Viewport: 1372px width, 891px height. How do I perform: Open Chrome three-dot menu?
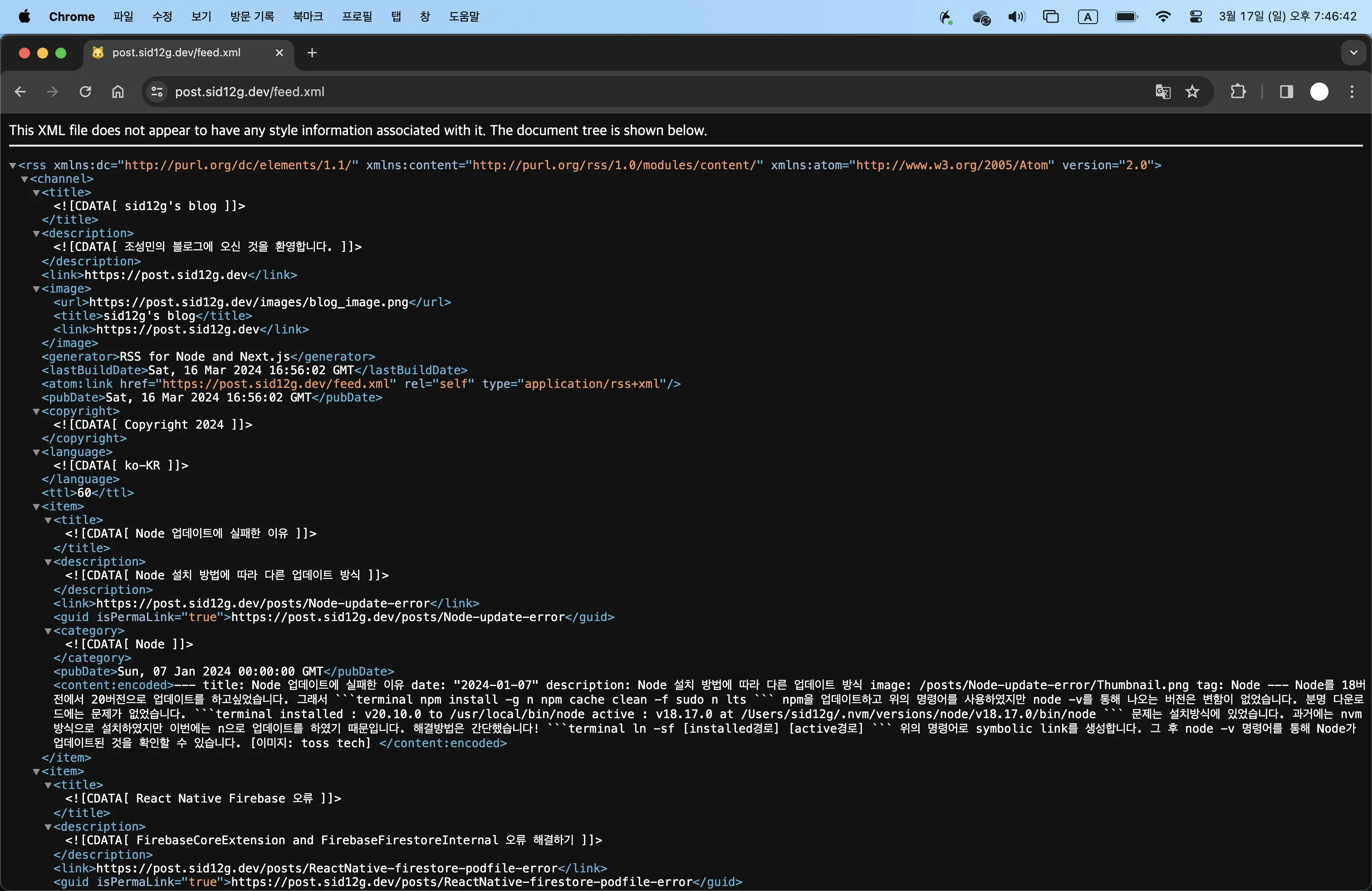coord(1352,92)
